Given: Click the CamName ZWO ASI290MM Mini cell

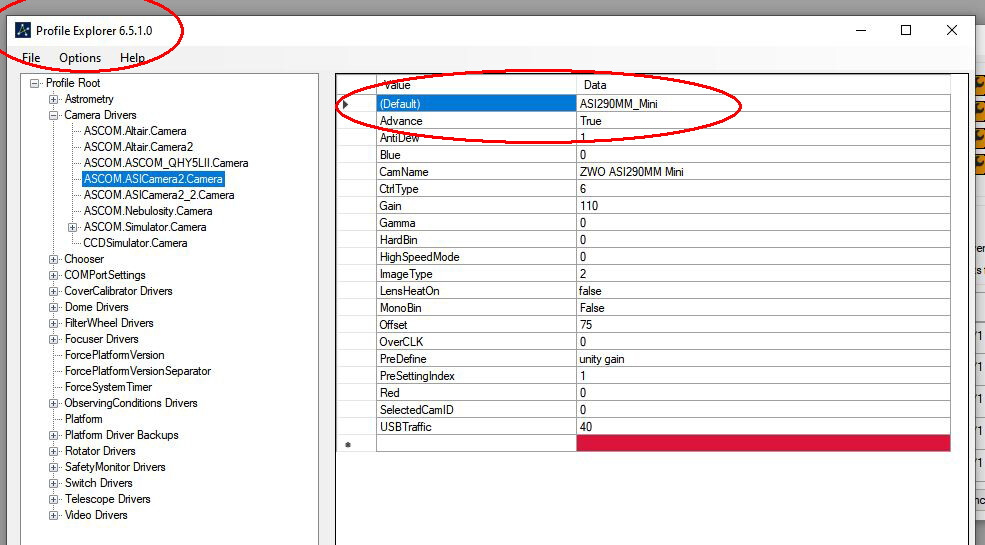Looking at the screenshot, I should pyautogui.click(x=763, y=171).
